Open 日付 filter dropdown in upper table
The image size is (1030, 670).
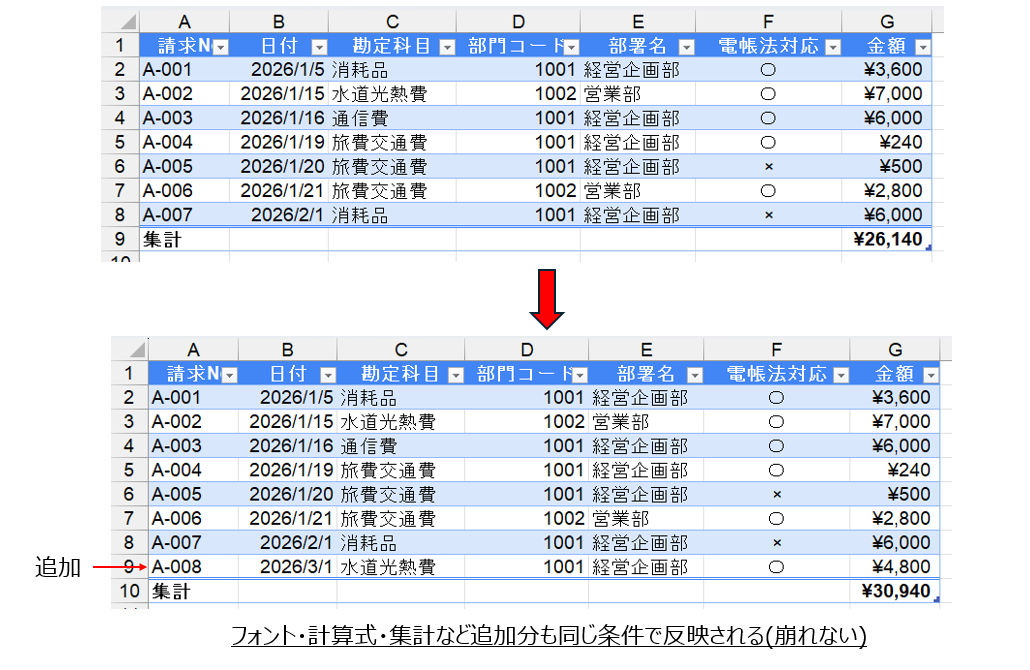(x=319, y=47)
